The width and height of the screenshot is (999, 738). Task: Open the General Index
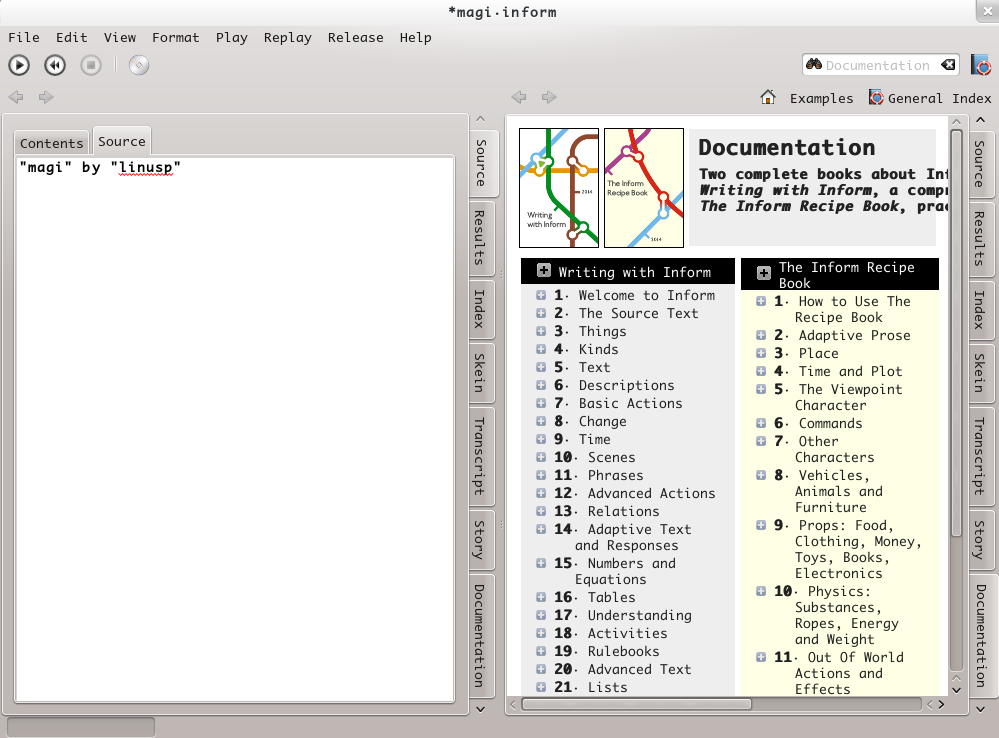click(x=930, y=98)
